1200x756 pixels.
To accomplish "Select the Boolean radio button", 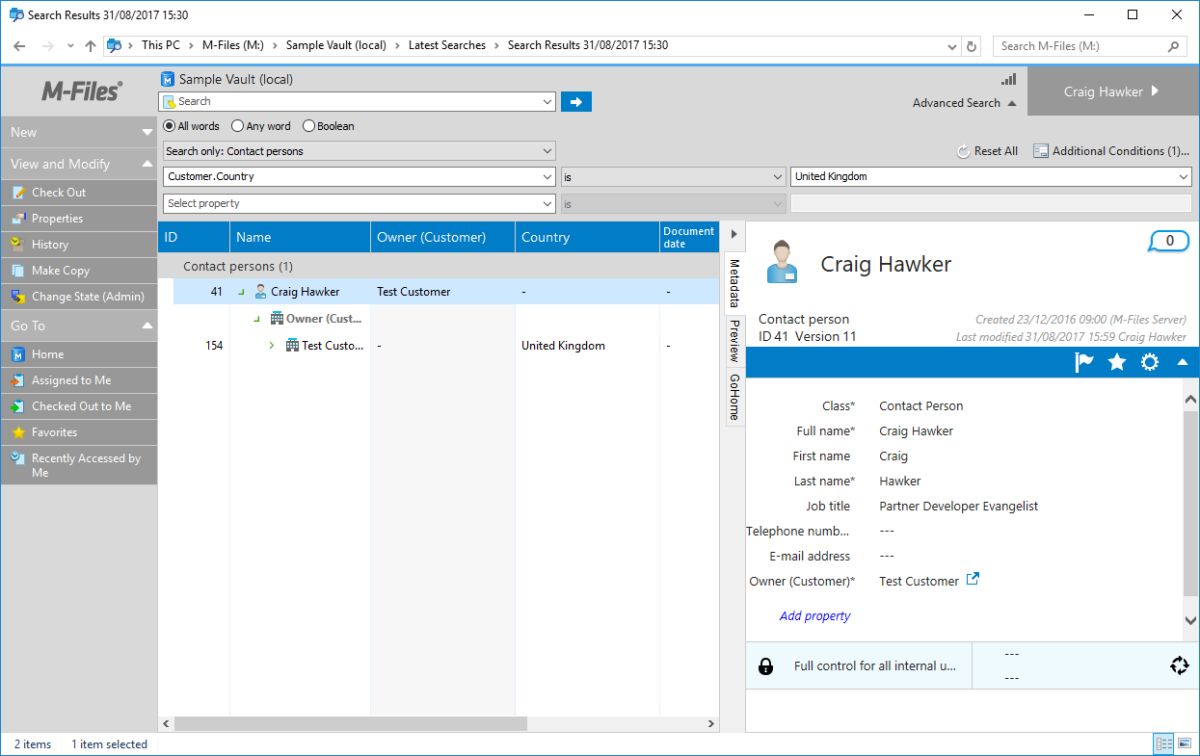I will point(308,126).
